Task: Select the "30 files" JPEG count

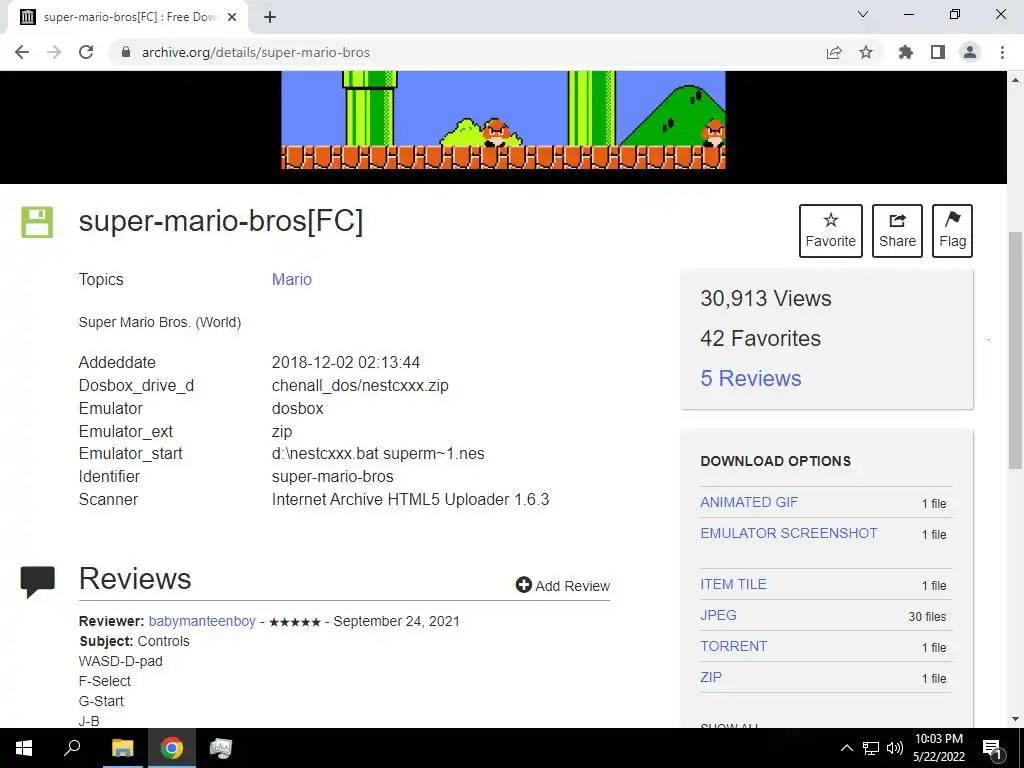Action: pos(927,616)
